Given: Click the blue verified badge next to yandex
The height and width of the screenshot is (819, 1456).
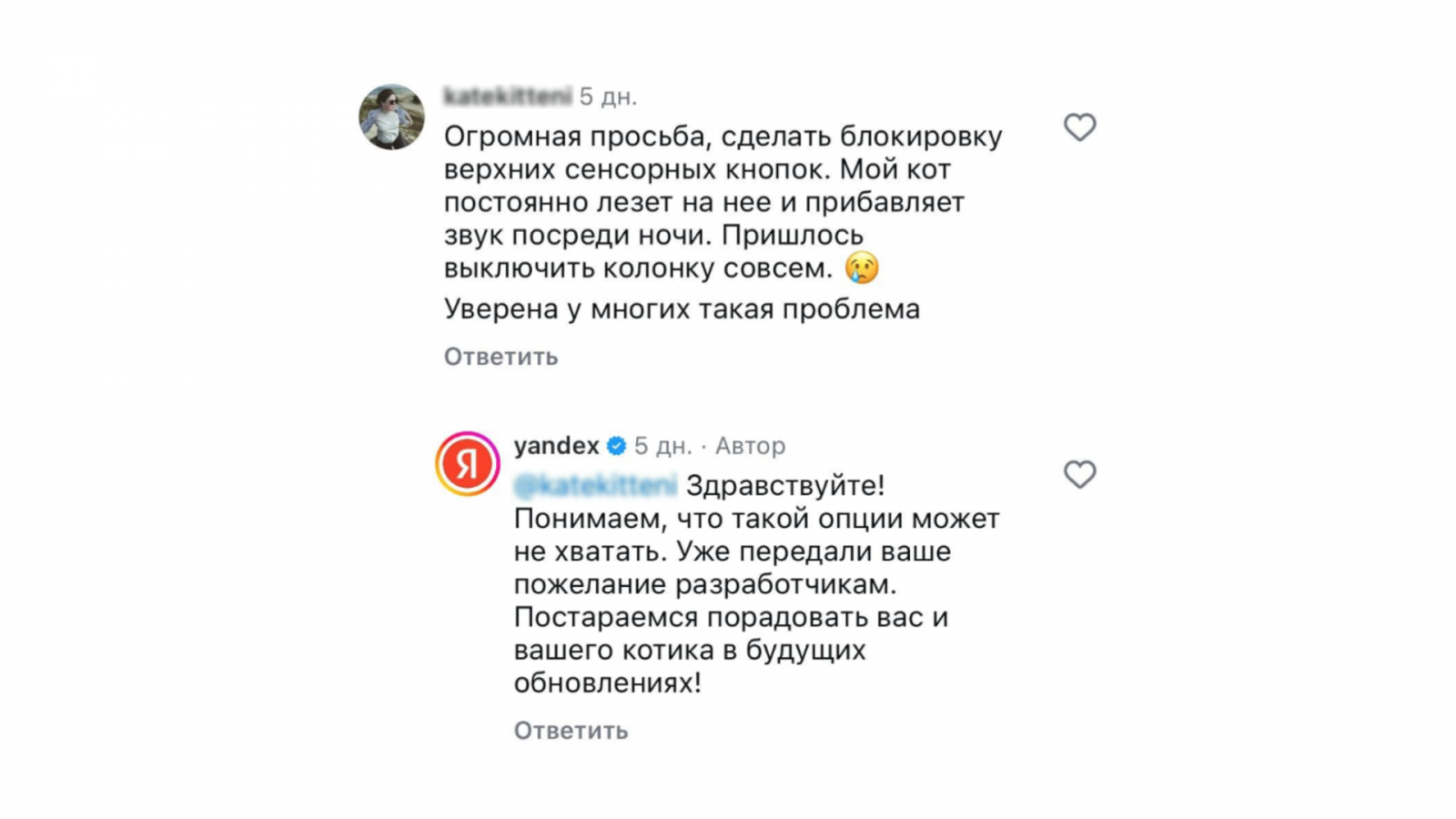Looking at the screenshot, I should (x=616, y=446).
